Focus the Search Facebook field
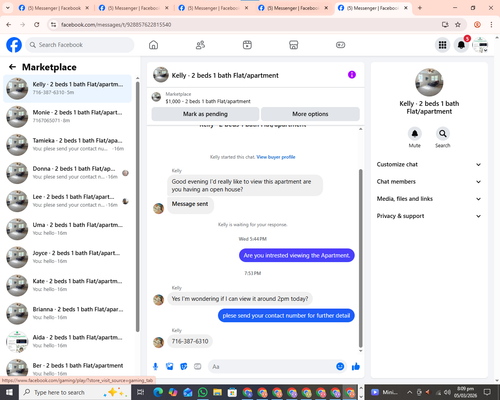The height and width of the screenshot is (400, 500). 80,45
